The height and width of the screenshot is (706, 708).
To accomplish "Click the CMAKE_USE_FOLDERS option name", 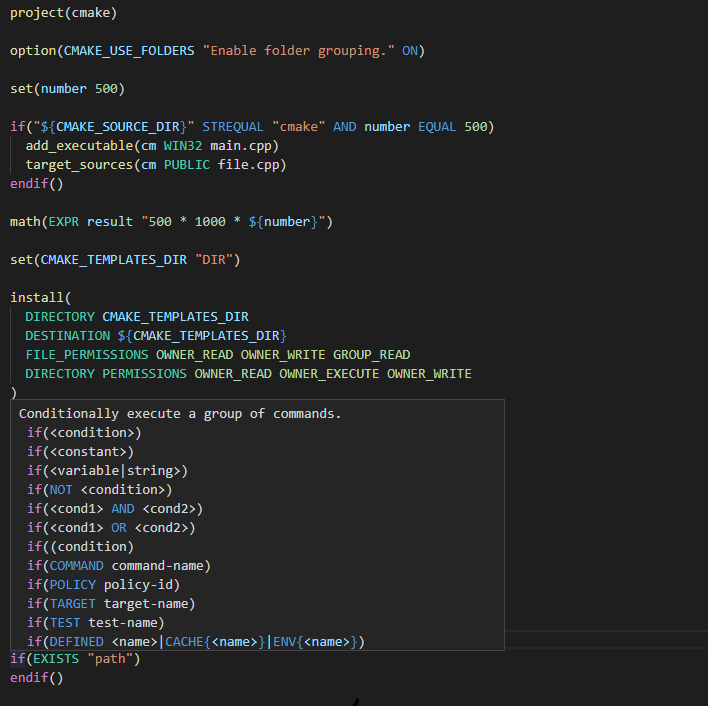I will click(129, 51).
